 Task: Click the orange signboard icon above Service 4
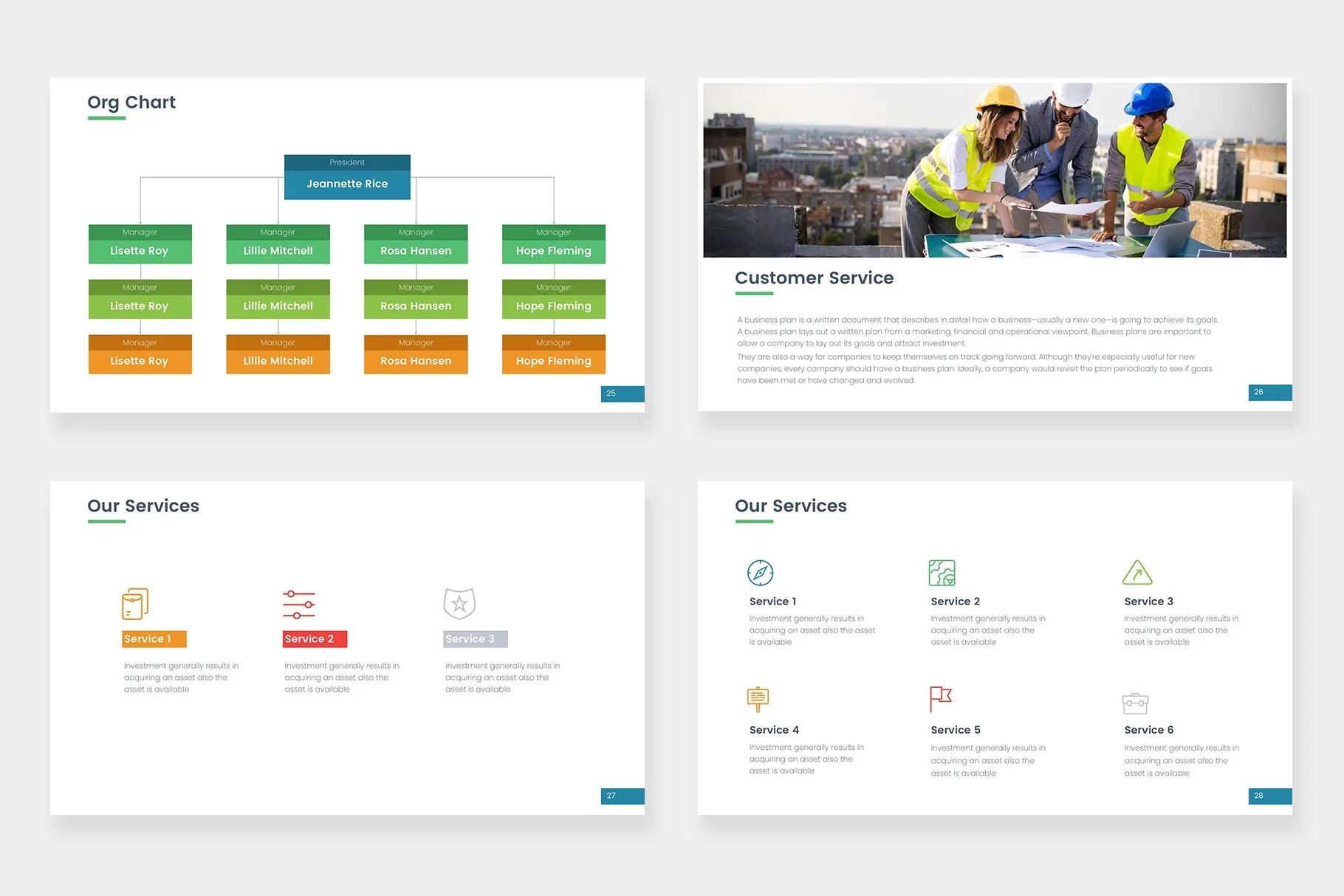pos(758,699)
